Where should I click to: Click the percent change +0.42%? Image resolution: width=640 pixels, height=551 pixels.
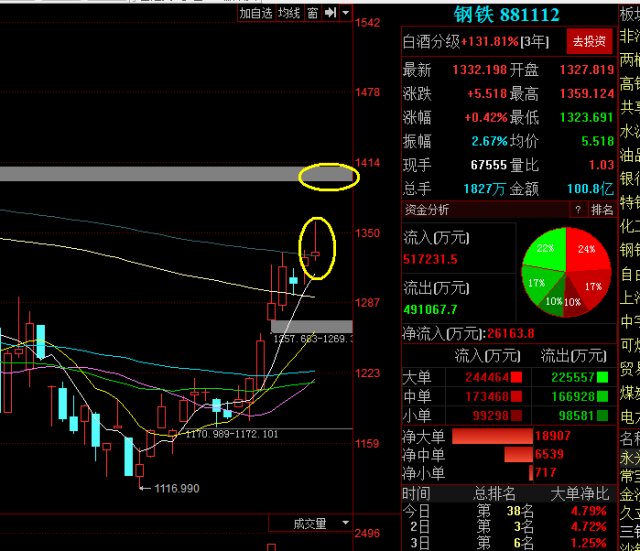[486, 118]
